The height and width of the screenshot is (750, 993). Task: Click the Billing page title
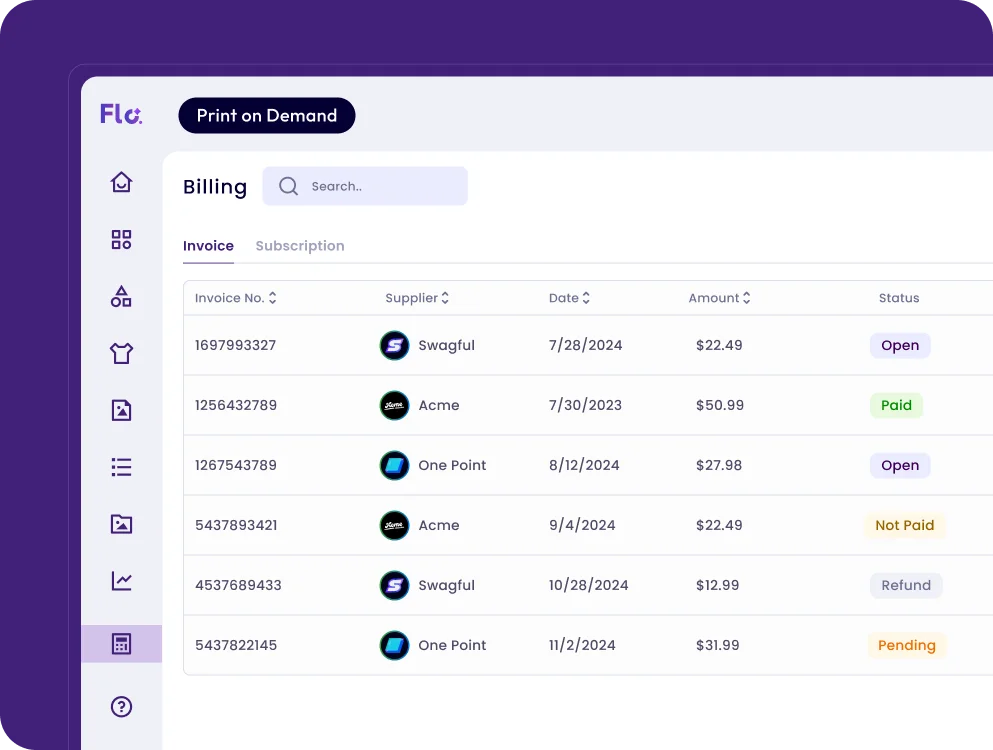point(215,187)
